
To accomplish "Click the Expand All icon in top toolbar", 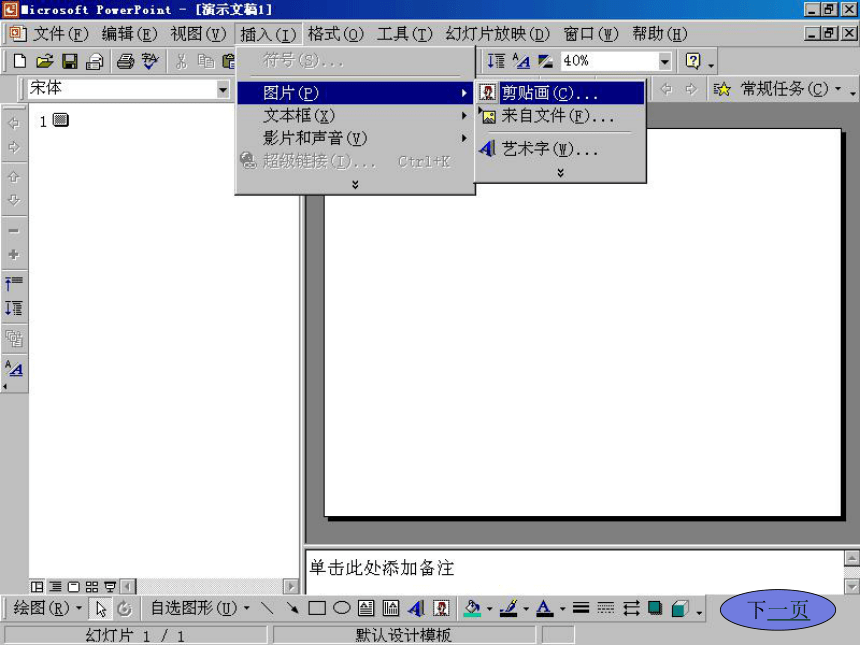I will click(x=496, y=61).
